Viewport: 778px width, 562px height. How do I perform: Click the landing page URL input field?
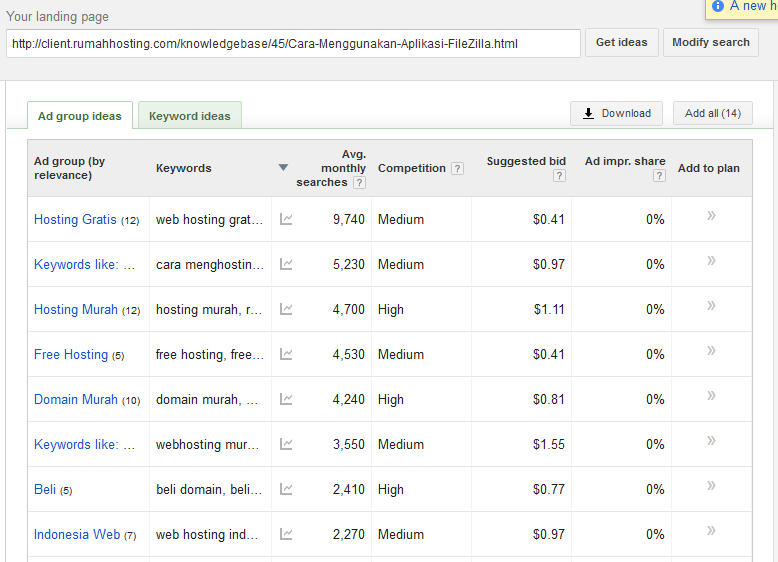click(293, 44)
